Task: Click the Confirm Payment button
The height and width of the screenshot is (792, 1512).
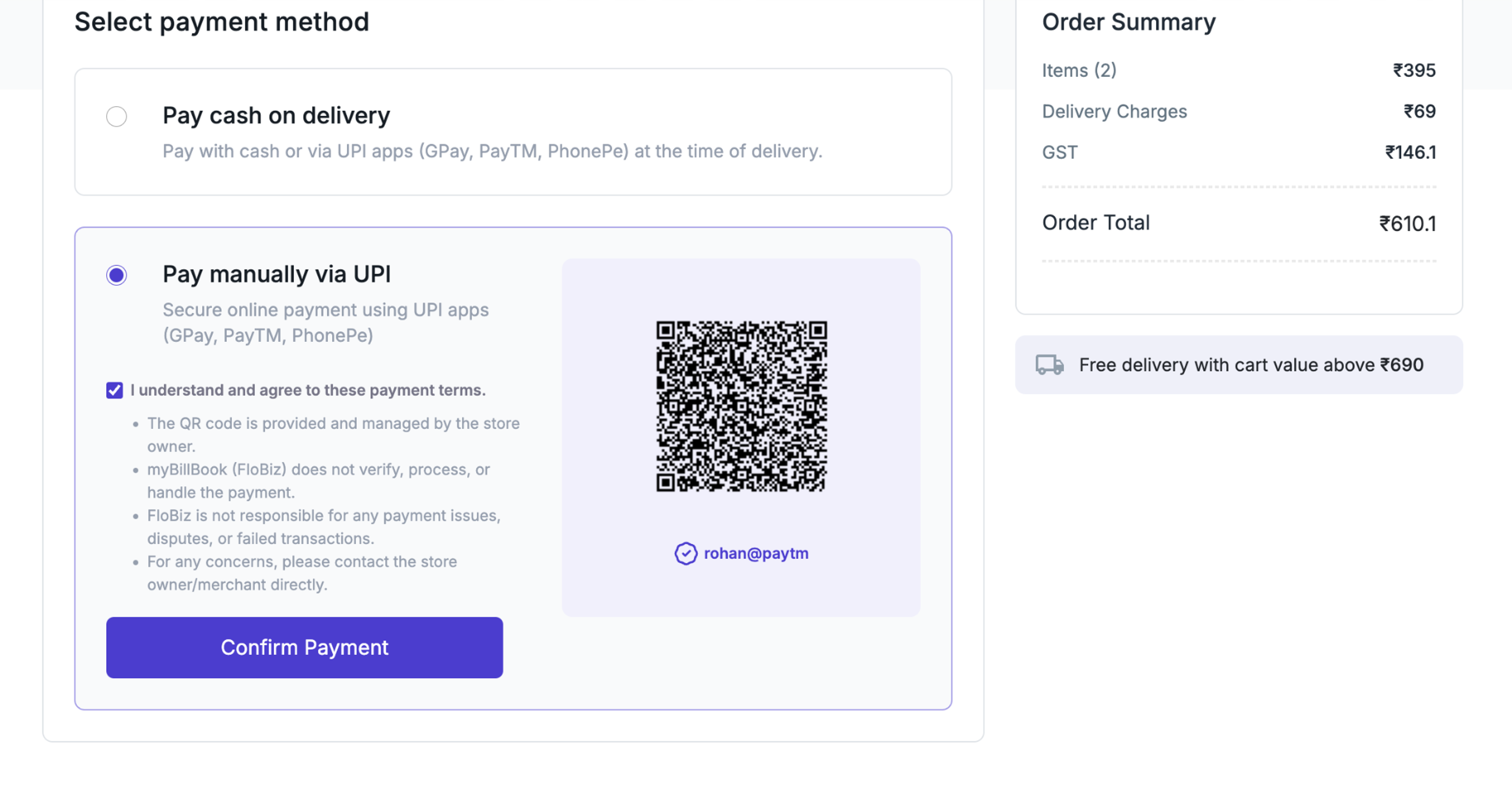Action: click(x=304, y=647)
